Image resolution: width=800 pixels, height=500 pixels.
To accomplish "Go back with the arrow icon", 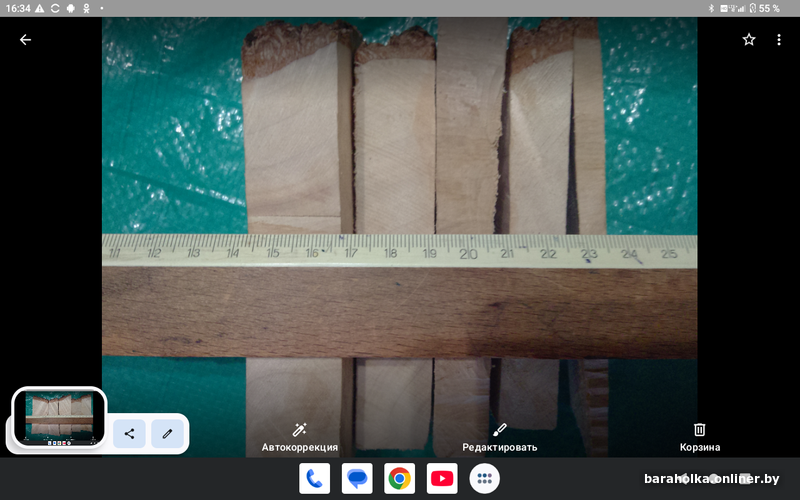I will point(25,40).
